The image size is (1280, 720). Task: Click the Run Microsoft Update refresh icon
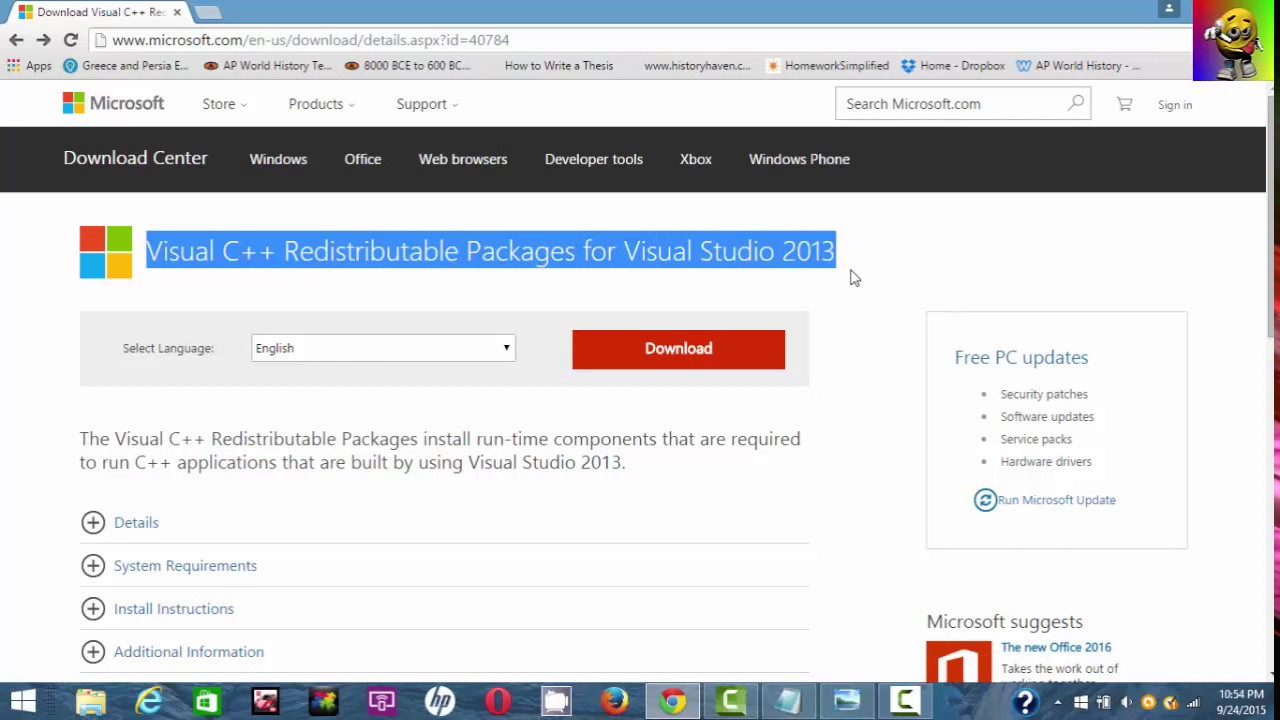pos(985,500)
